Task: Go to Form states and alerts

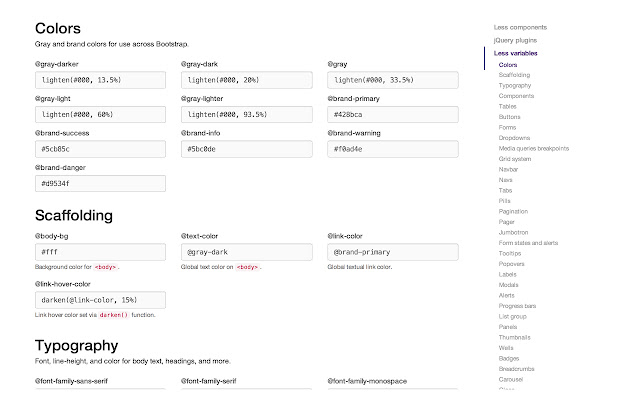Action: 528,243
